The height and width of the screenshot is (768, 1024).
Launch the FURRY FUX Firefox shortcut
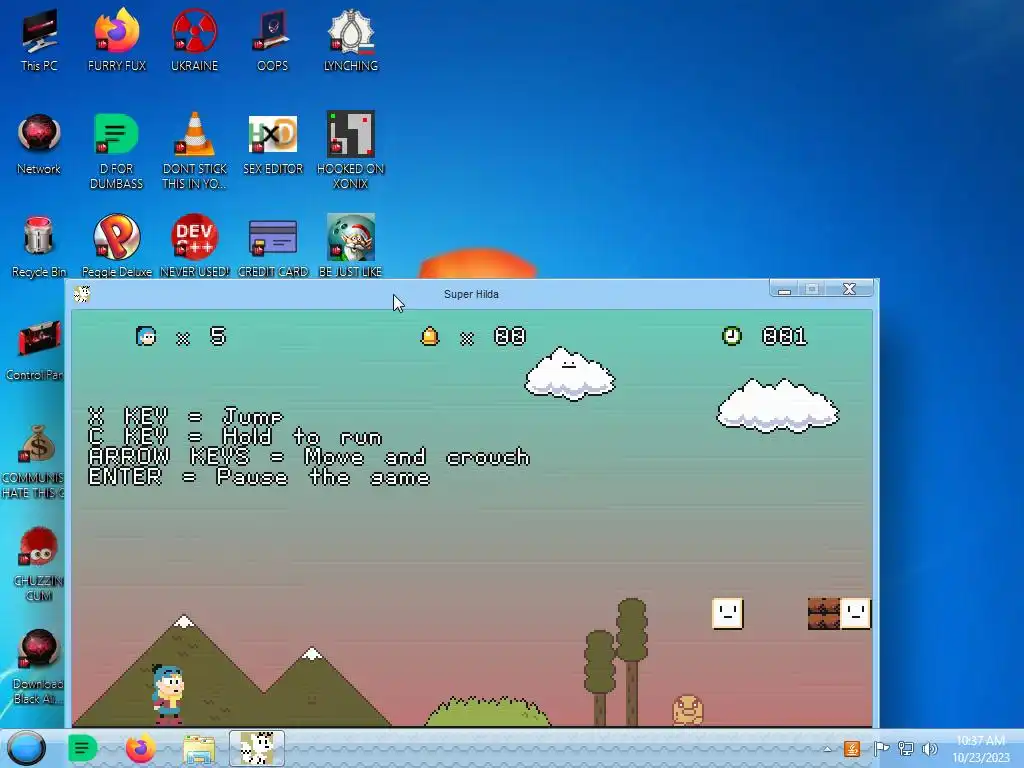click(x=117, y=40)
